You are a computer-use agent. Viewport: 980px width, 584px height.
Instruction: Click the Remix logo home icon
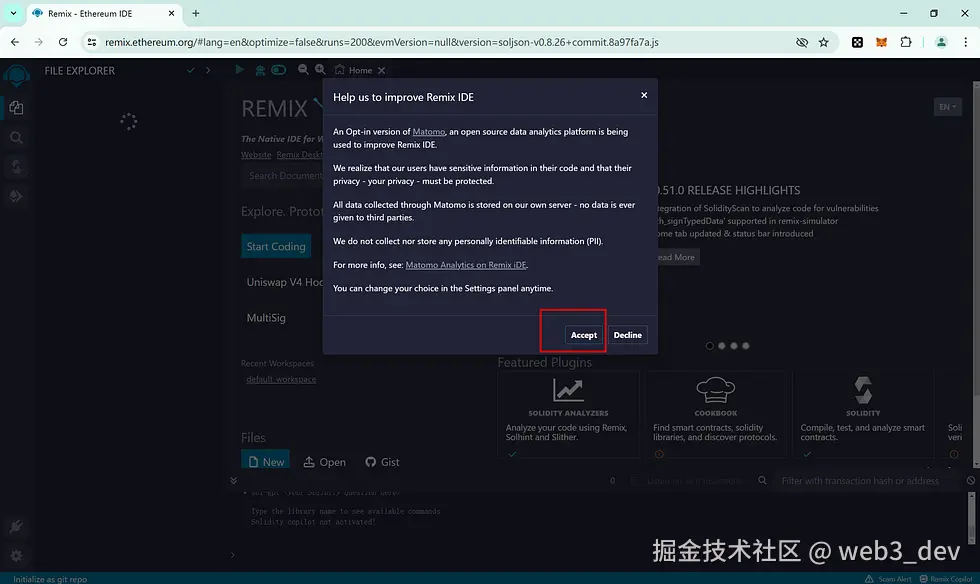point(16,75)
